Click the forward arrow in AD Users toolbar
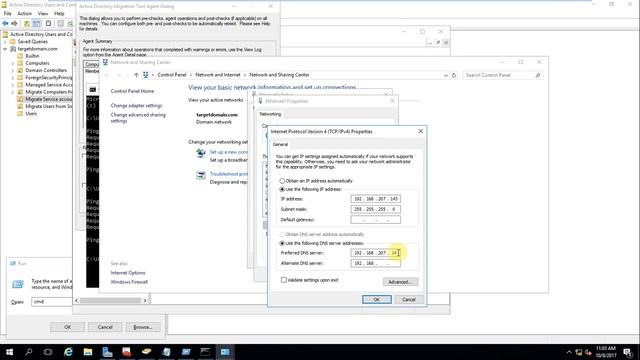The width and height of the screenshot is (640, 360). coord(15,24)
